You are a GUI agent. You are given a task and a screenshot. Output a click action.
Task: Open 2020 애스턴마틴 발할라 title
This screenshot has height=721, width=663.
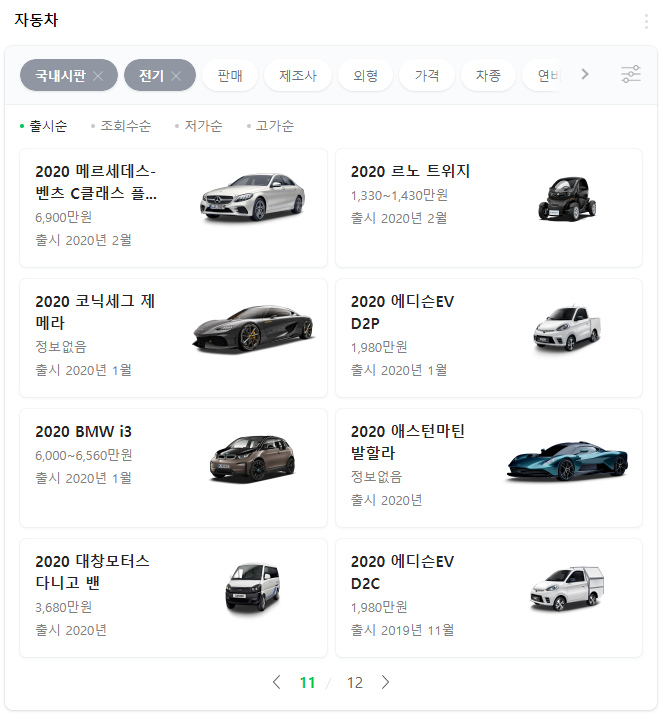(x=408, y=442)
